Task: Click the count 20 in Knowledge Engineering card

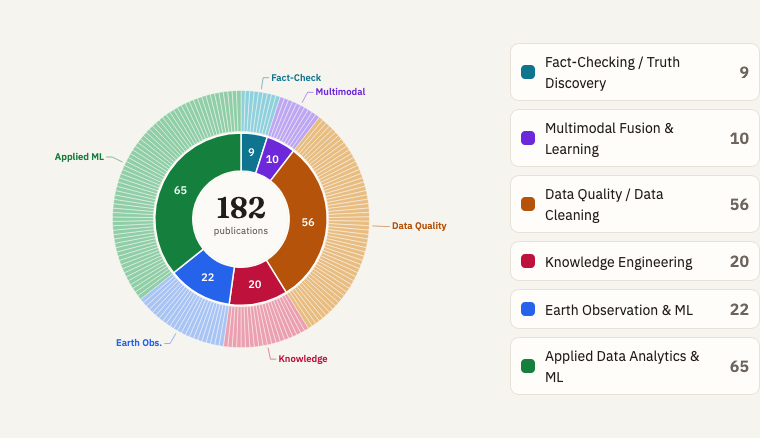Action: (740, 261)
